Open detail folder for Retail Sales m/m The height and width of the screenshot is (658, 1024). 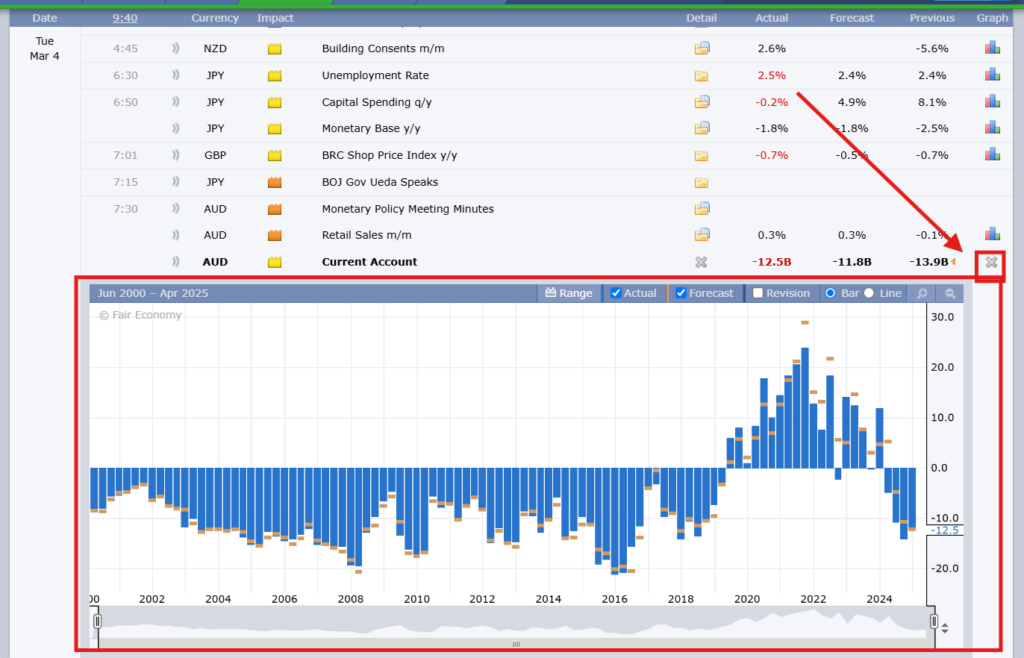(701, 234)
